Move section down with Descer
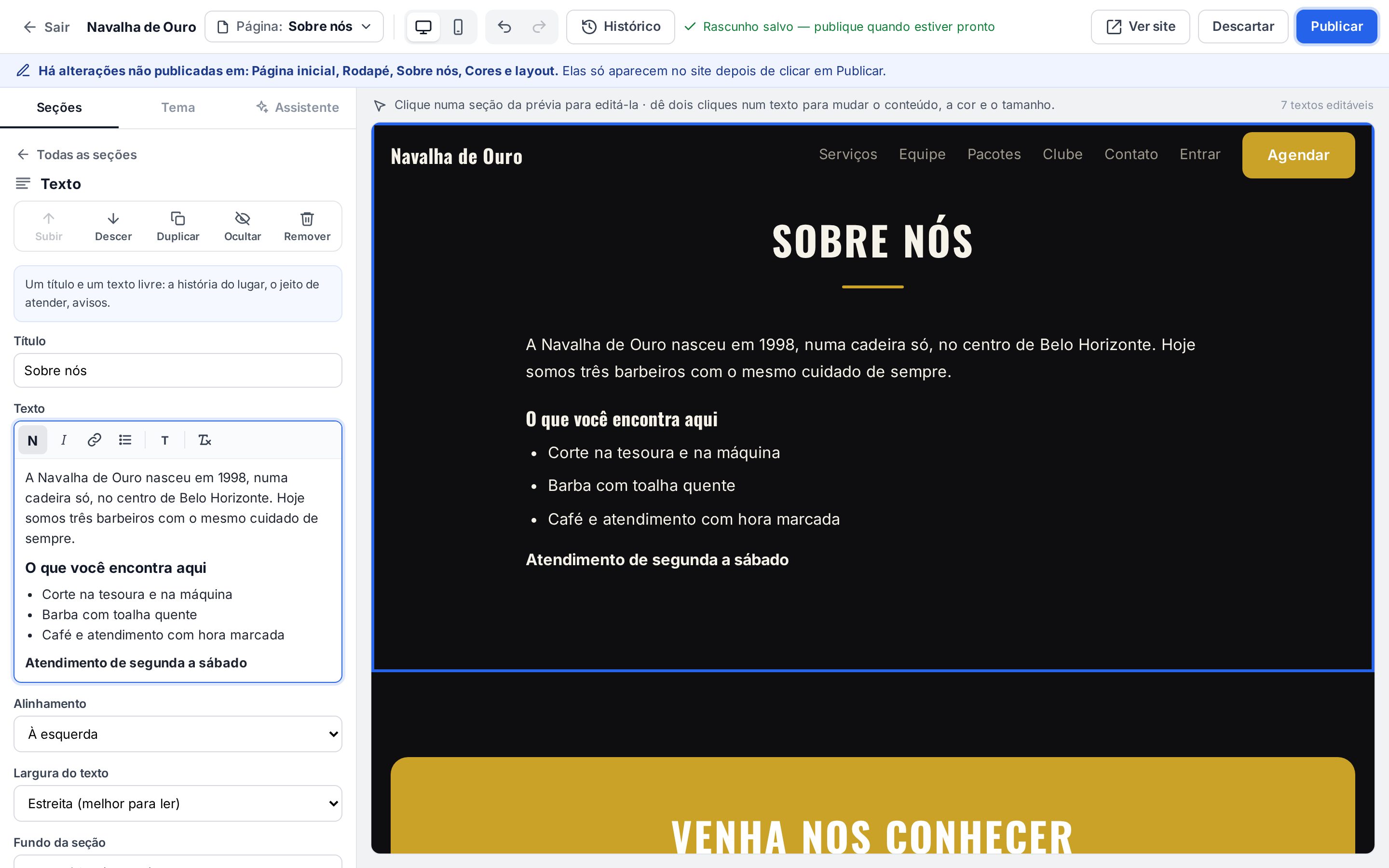This screenshot has width=1389, height=868. 113,226
